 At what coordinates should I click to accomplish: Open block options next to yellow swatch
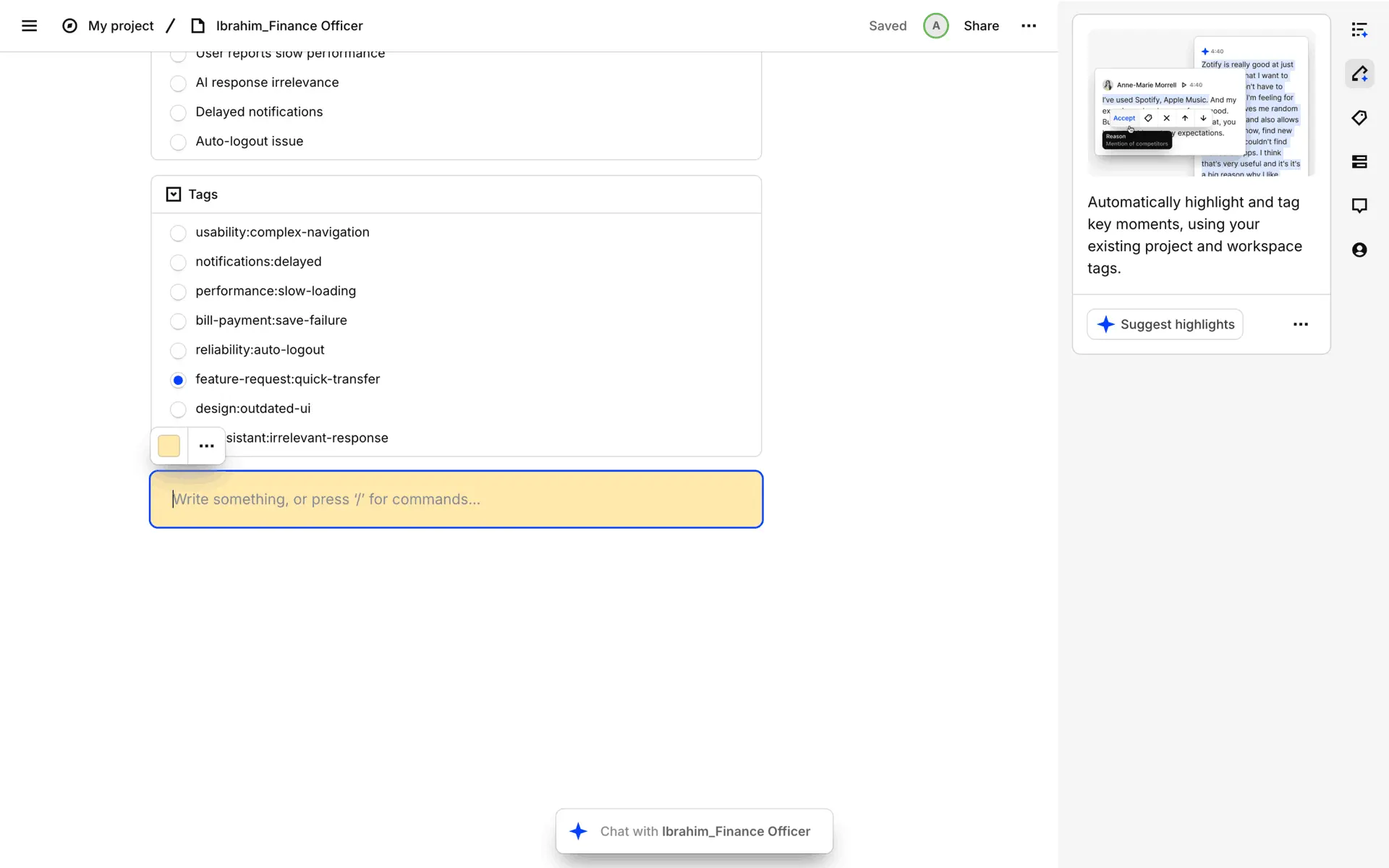(206, 446)
